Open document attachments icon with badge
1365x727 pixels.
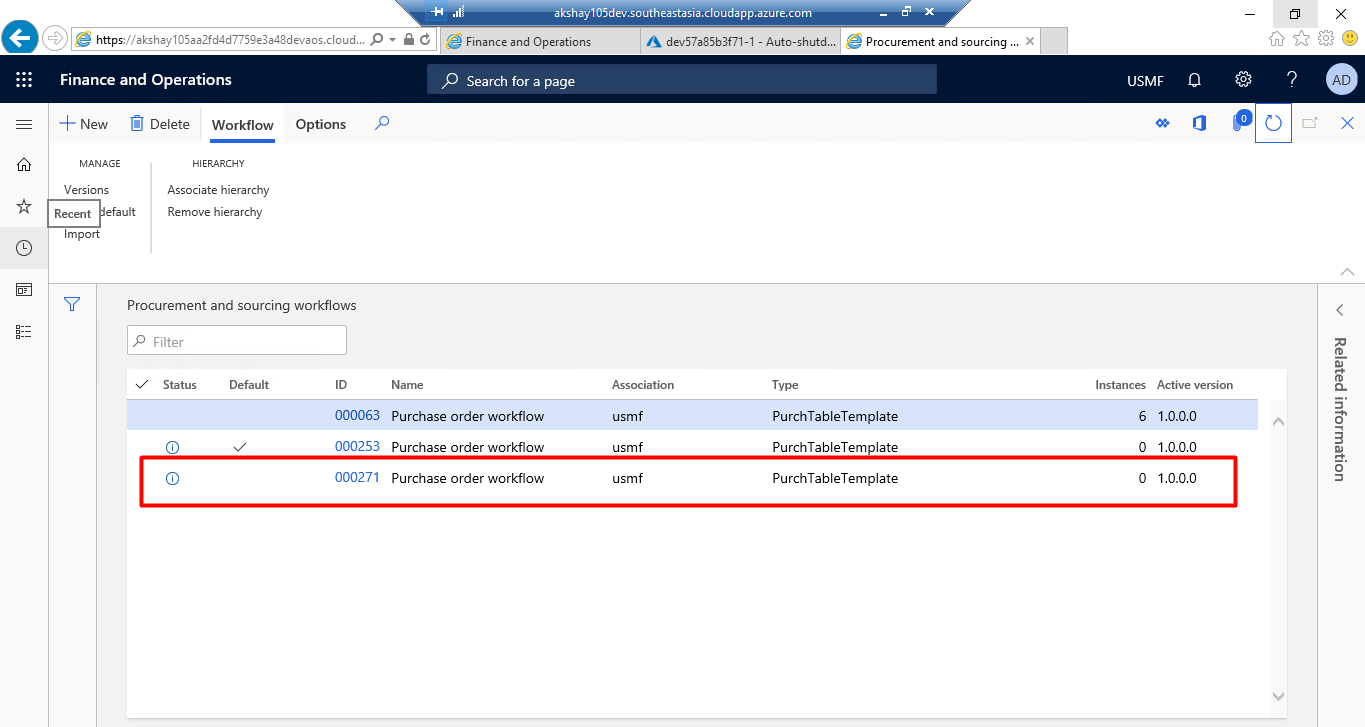1239,122
